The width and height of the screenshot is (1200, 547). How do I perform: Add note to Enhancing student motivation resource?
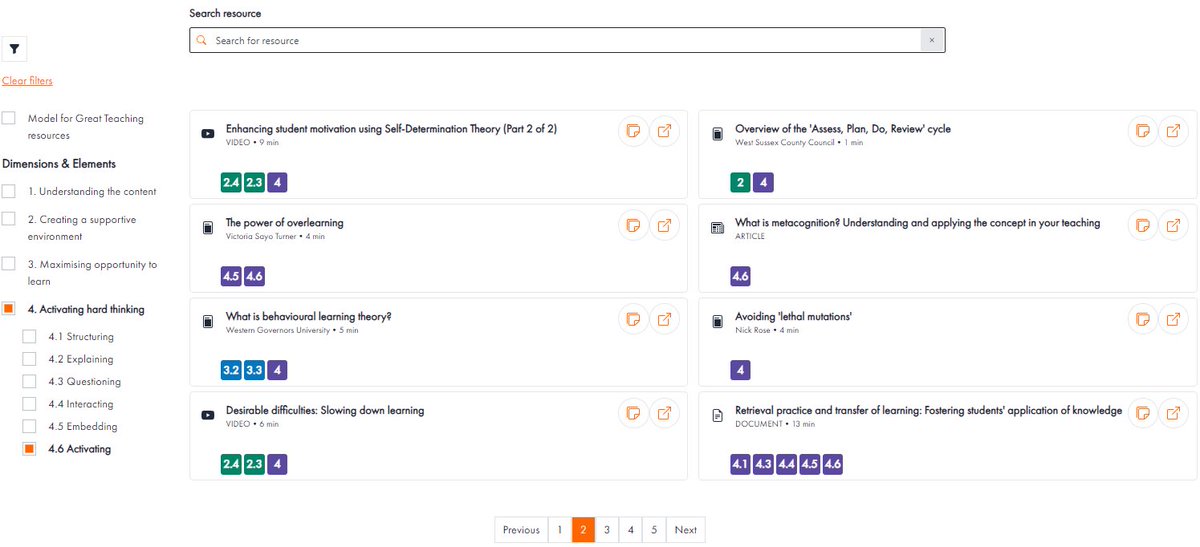(632, 132)
